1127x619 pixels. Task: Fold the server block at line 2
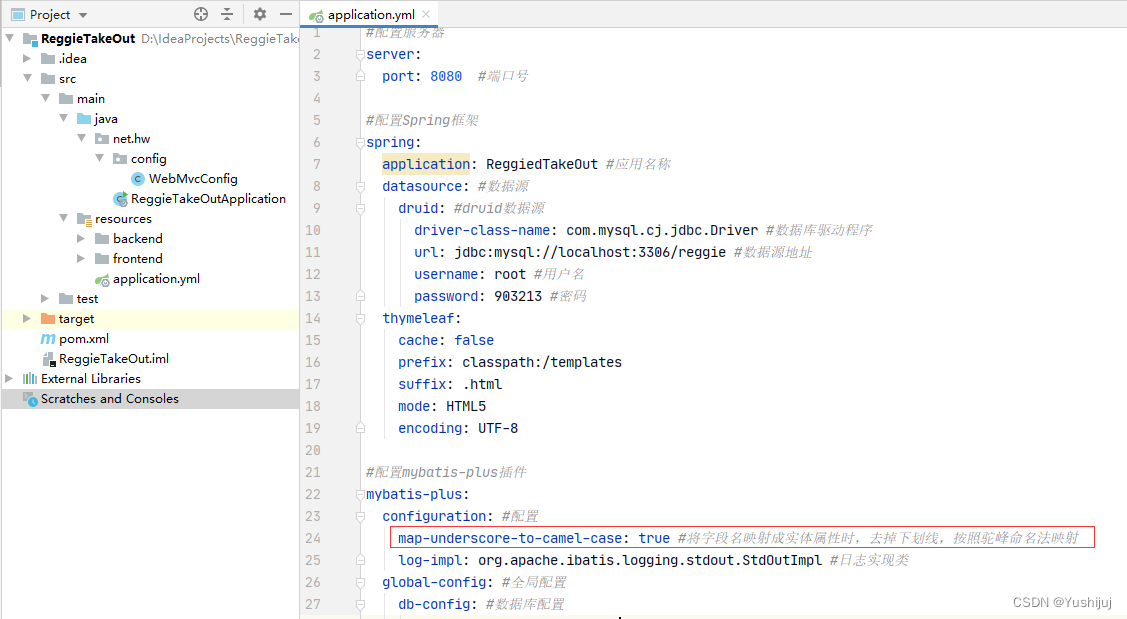[x=361, y=54]
